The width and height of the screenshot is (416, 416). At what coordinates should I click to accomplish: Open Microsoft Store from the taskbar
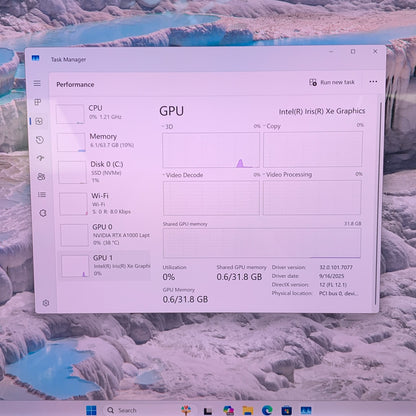[286, 410]
